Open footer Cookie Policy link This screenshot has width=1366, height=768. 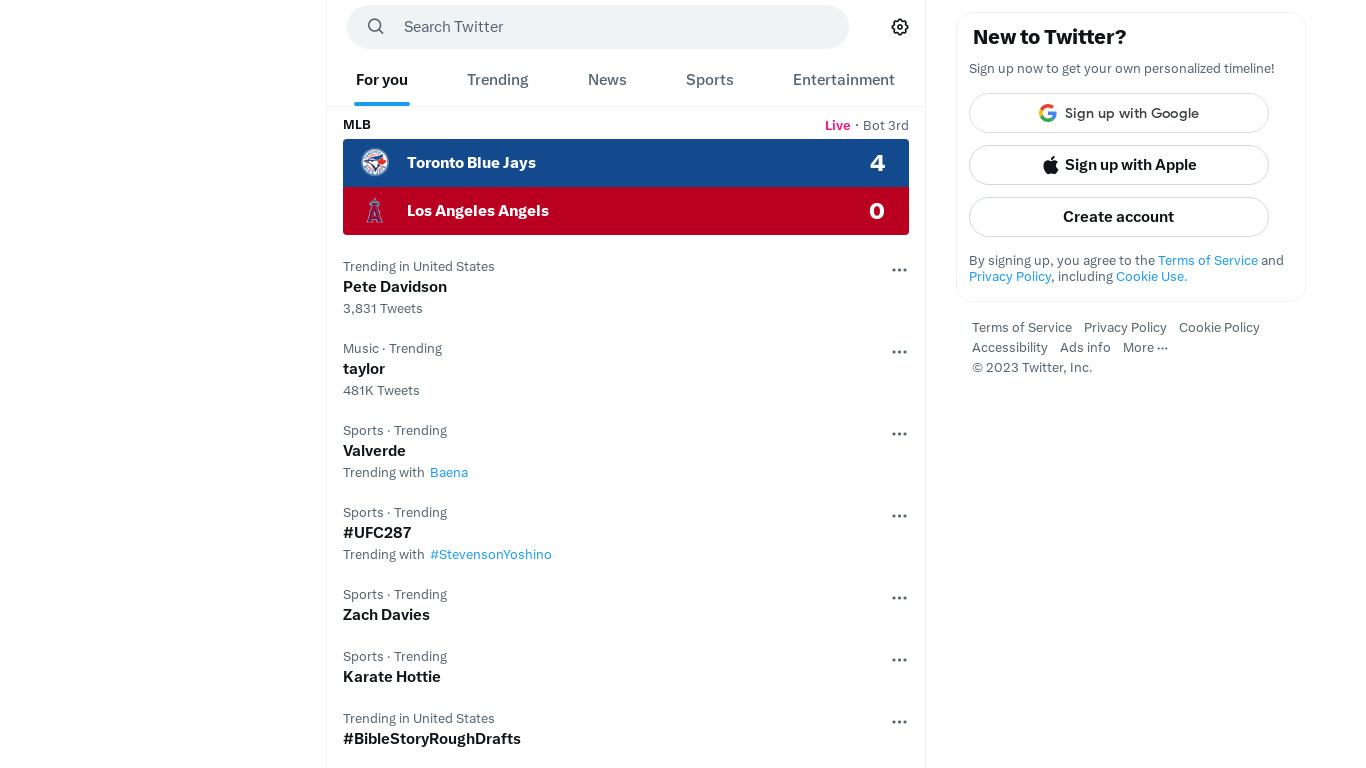pos(1219,328)
